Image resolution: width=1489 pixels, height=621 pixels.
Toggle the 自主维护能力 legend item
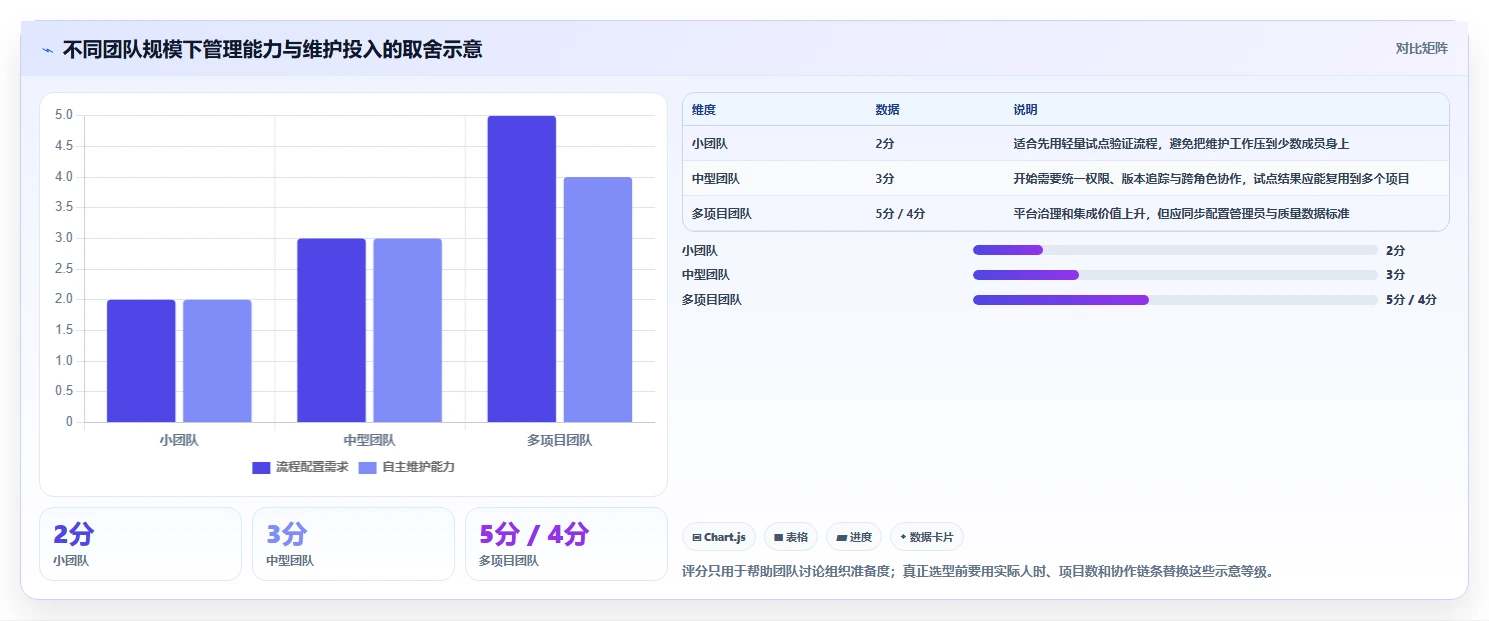coord(406,467)
